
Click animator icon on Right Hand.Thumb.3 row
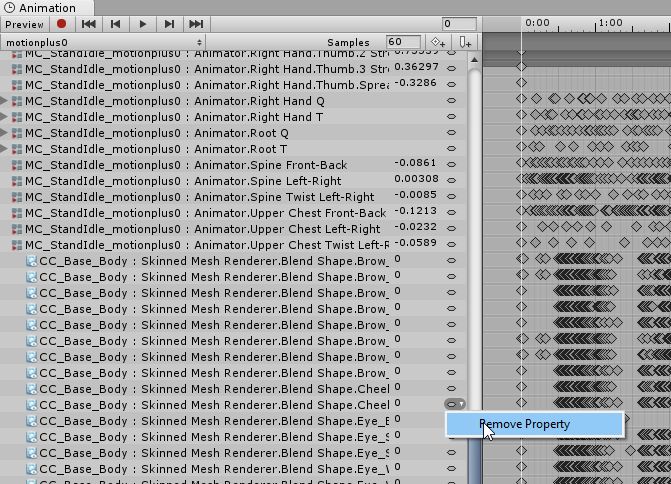click(x=17, y=69)
